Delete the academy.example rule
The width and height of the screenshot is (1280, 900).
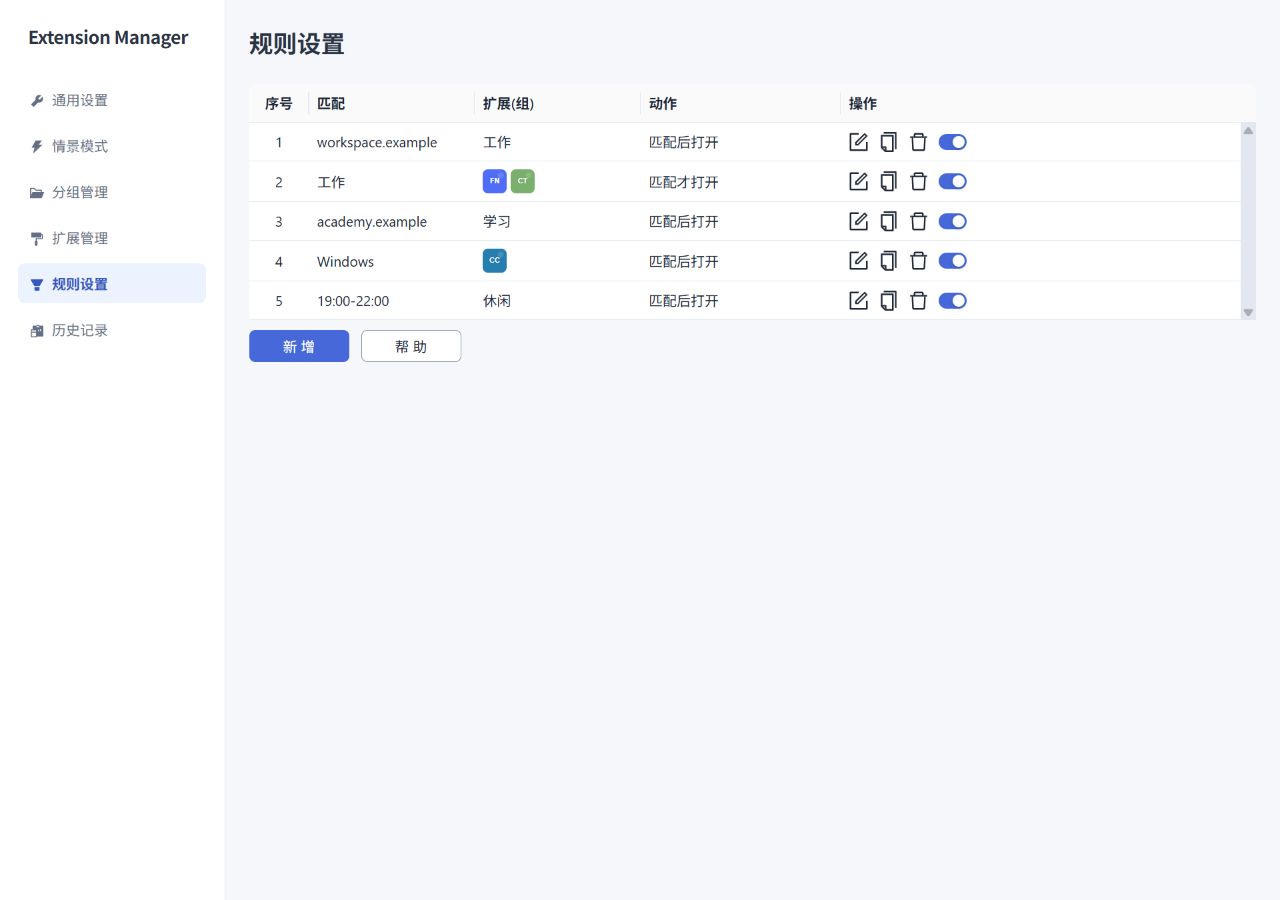click(x=918, y=221)
